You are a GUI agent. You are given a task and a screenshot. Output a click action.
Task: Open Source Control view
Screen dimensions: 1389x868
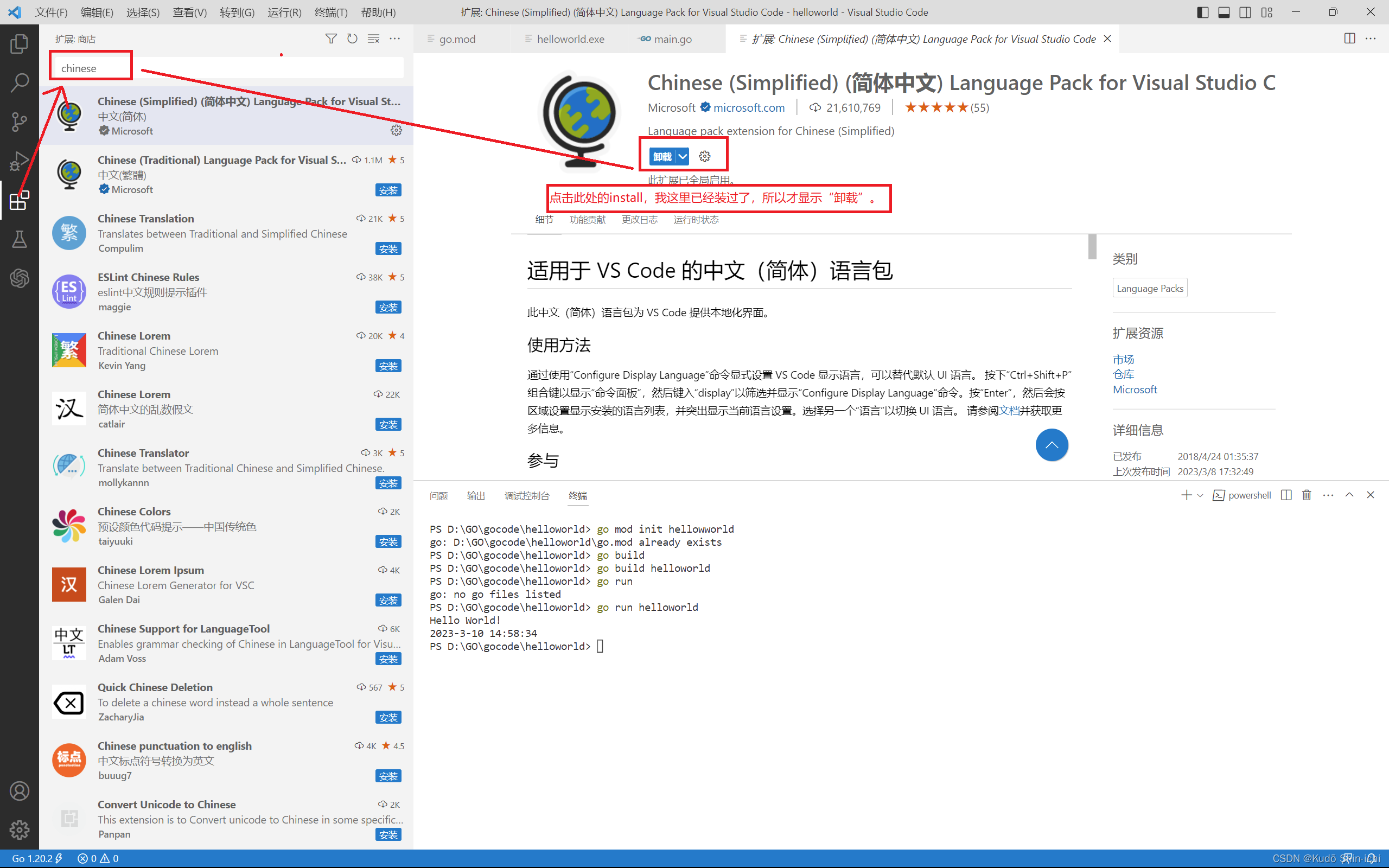click(19, 121)
